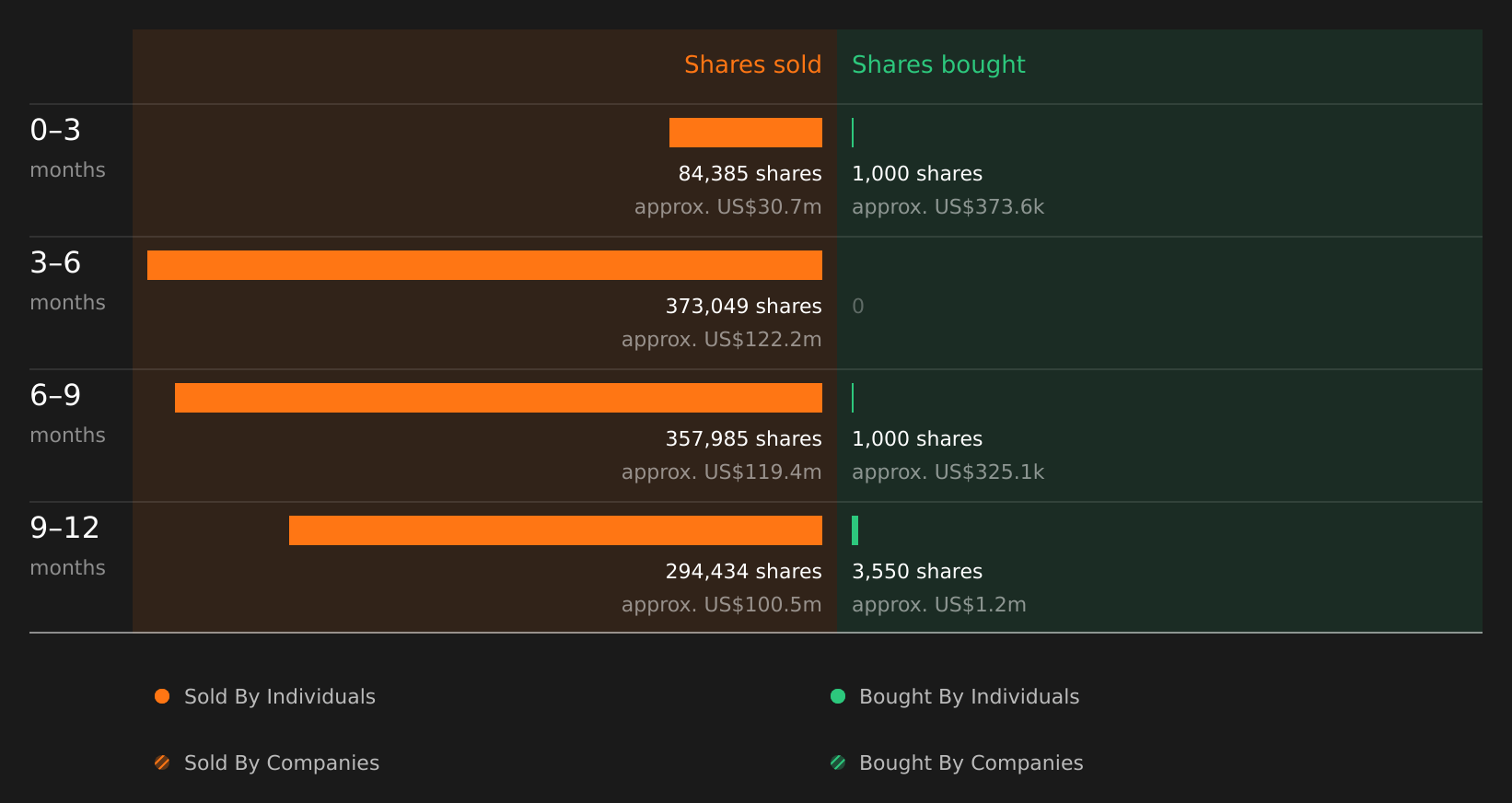The height and width of the screenshot is (803, 1512).
Task: Click the 294,434 shares value
Action: 744,572
